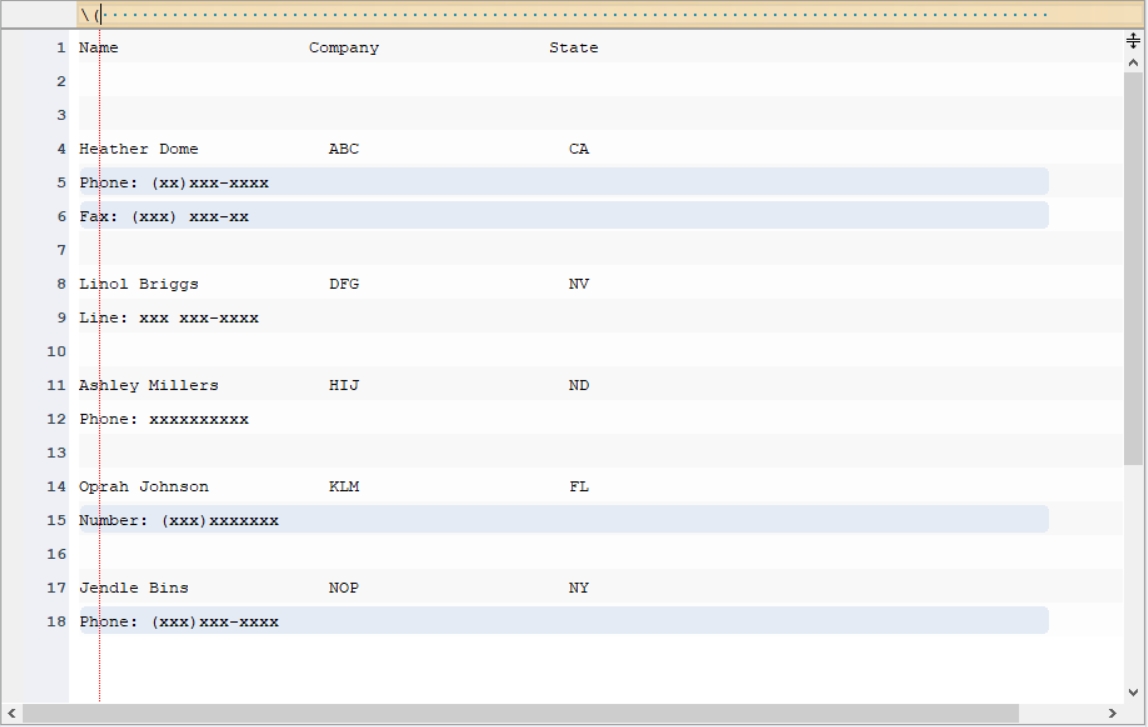
Task: Click the horizontal scrollbar thumb
Action: 521,713
